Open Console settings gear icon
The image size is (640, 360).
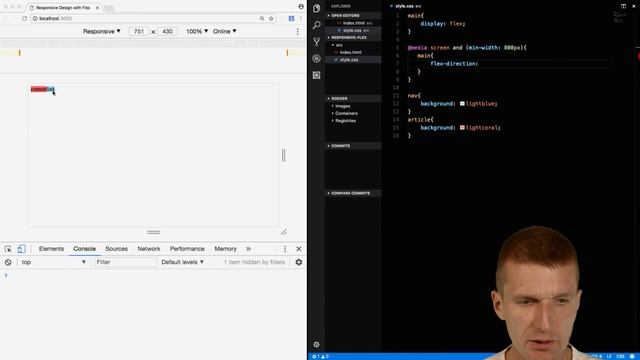coord(299,262)
